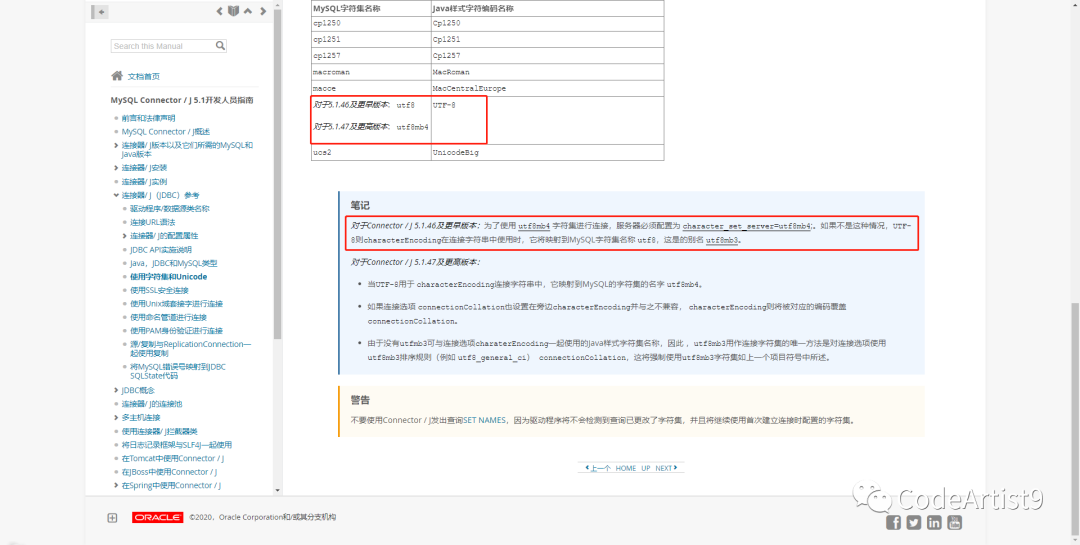Open 使用SSL安全连接 in the sidebar
The height and width of the screenshot is (545, 1080).
[159, 290]
